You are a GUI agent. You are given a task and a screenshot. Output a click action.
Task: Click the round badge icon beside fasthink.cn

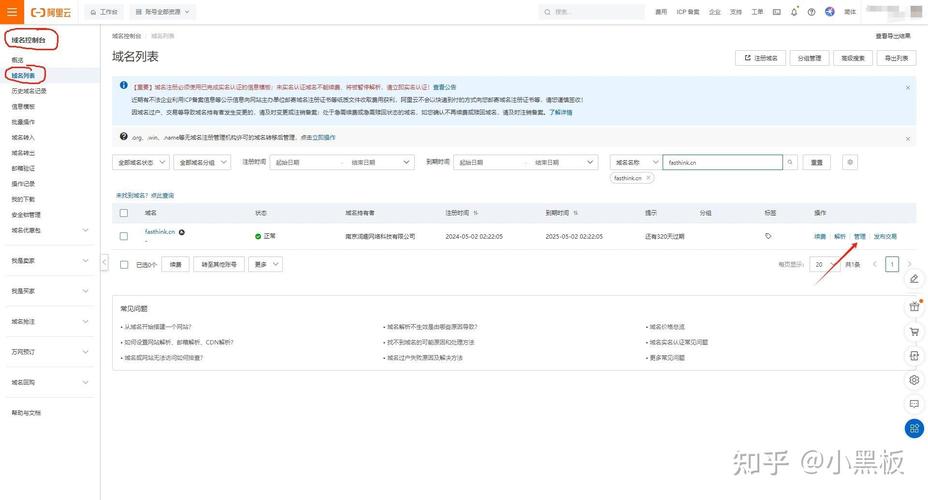click(182, 232)
